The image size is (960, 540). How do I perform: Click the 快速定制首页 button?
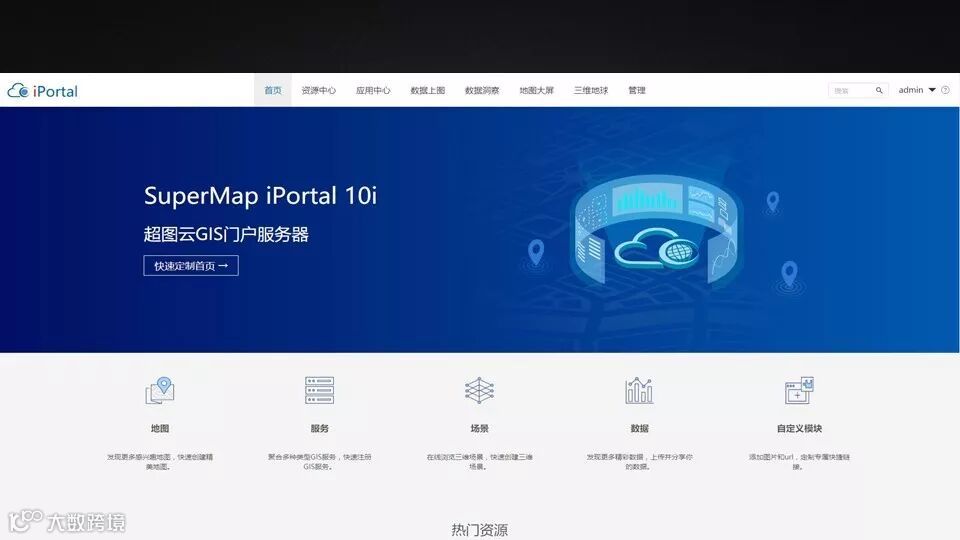point(191,266)
